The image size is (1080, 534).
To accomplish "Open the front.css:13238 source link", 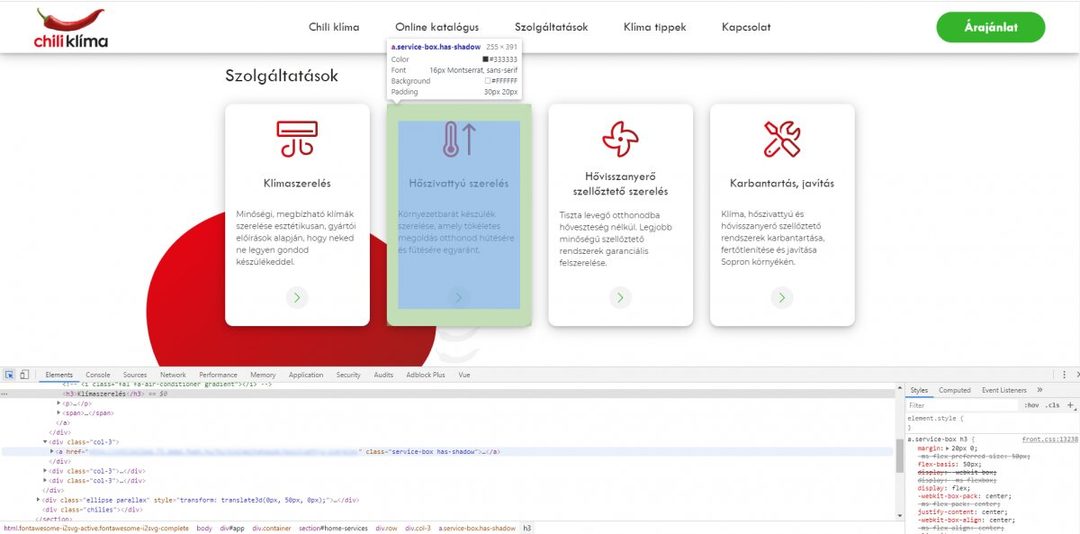I will (1050, 439).
